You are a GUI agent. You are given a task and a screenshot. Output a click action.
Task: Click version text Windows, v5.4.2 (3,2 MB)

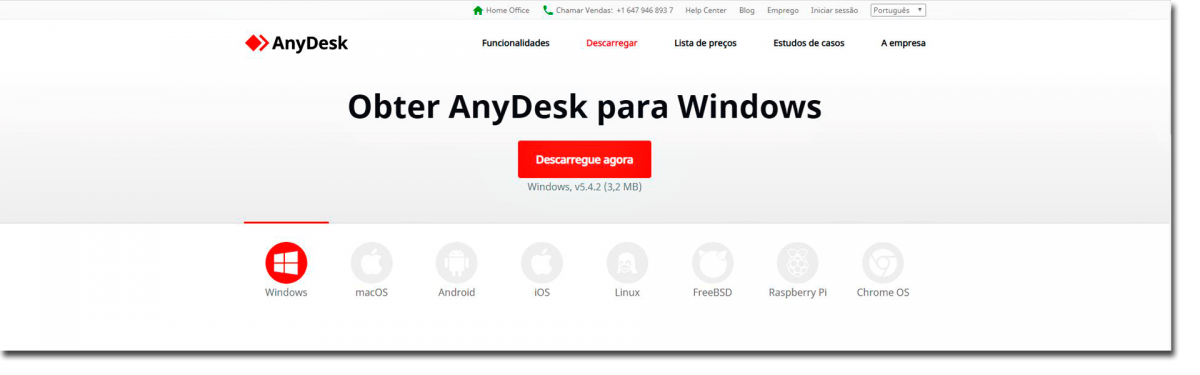click(x=584, y=187)
